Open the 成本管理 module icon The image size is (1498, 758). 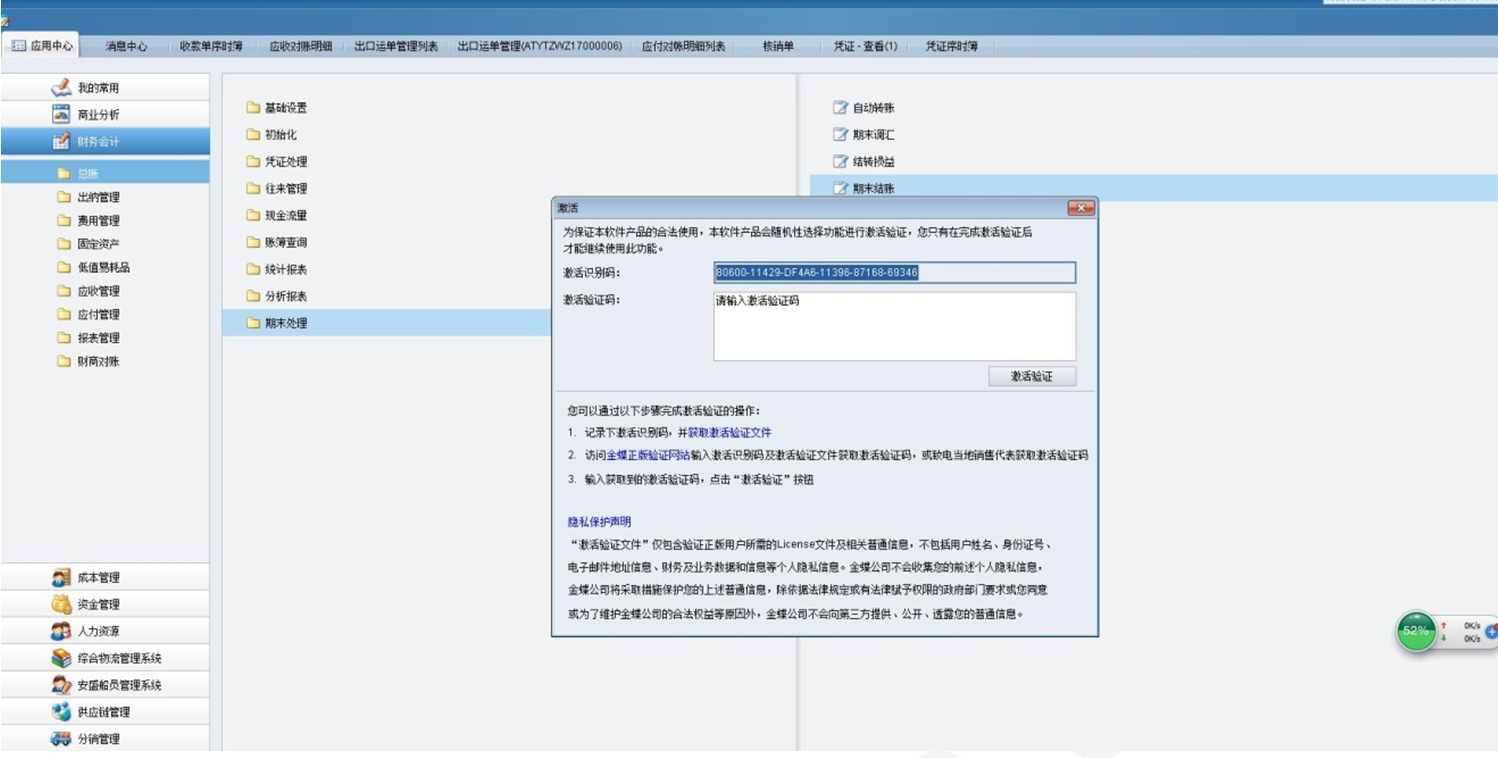coord(61,578)
